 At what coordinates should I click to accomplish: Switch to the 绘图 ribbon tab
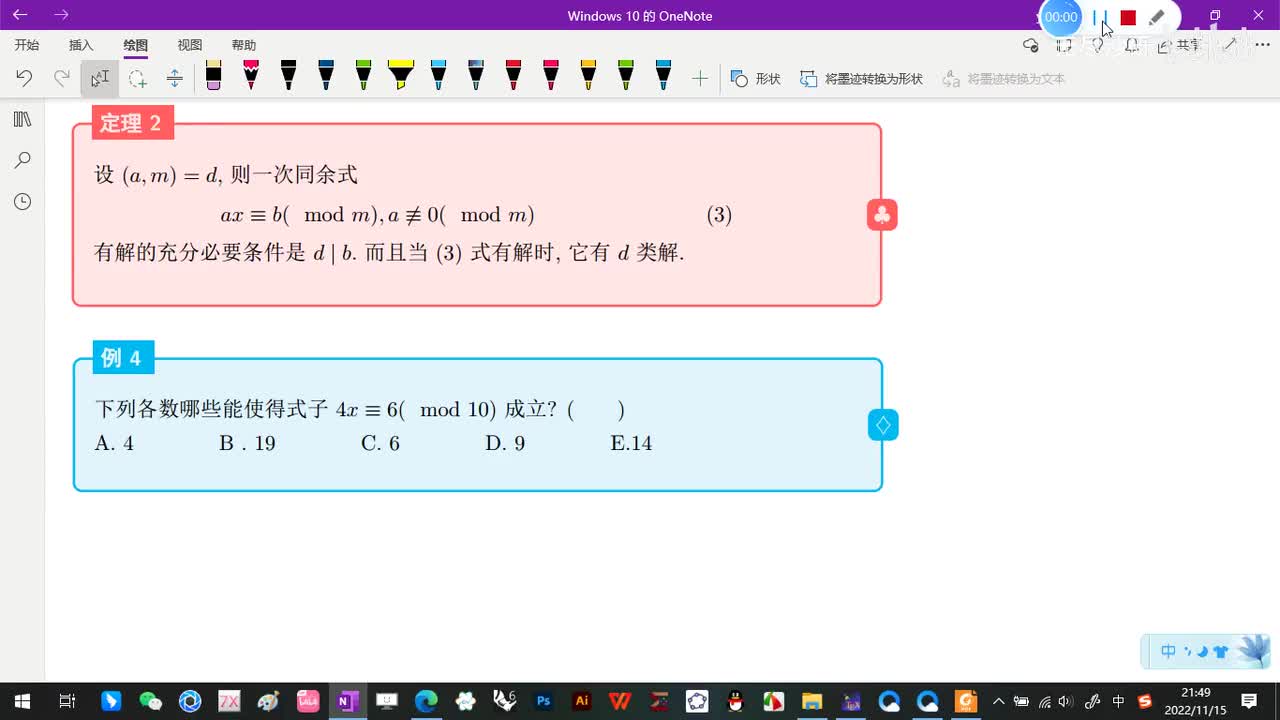click(x=135, y=45)
